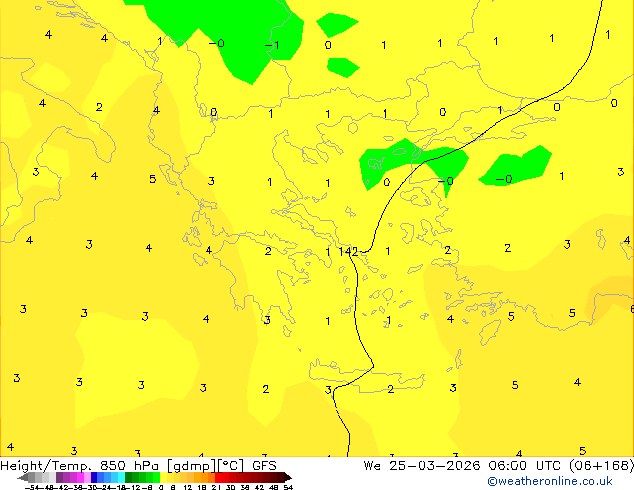Click the '(06+168)' forecast hour text
This screenshot has width=634, height=490.
click(602, 466)
